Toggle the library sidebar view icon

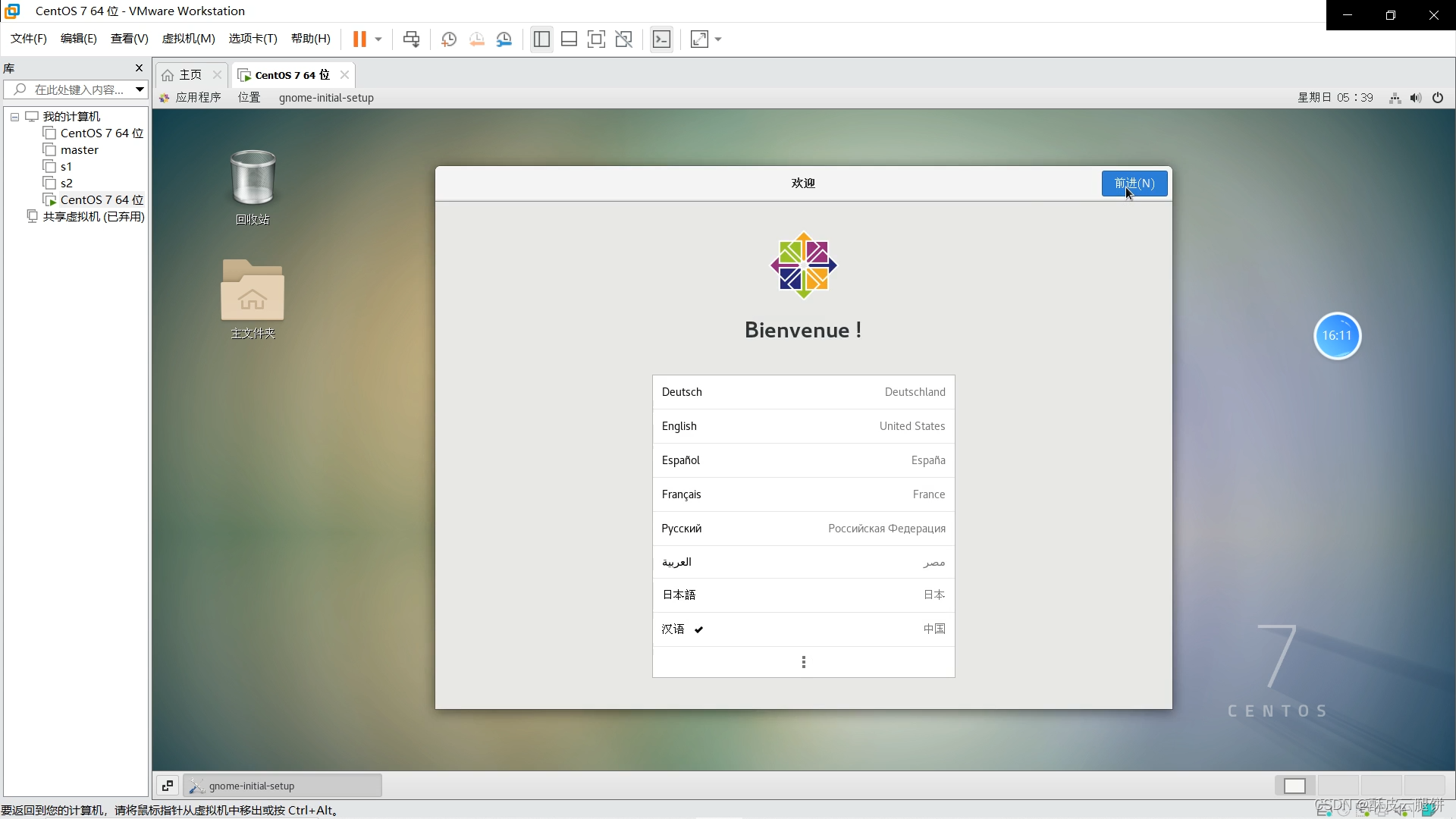[x=541, y=39]
